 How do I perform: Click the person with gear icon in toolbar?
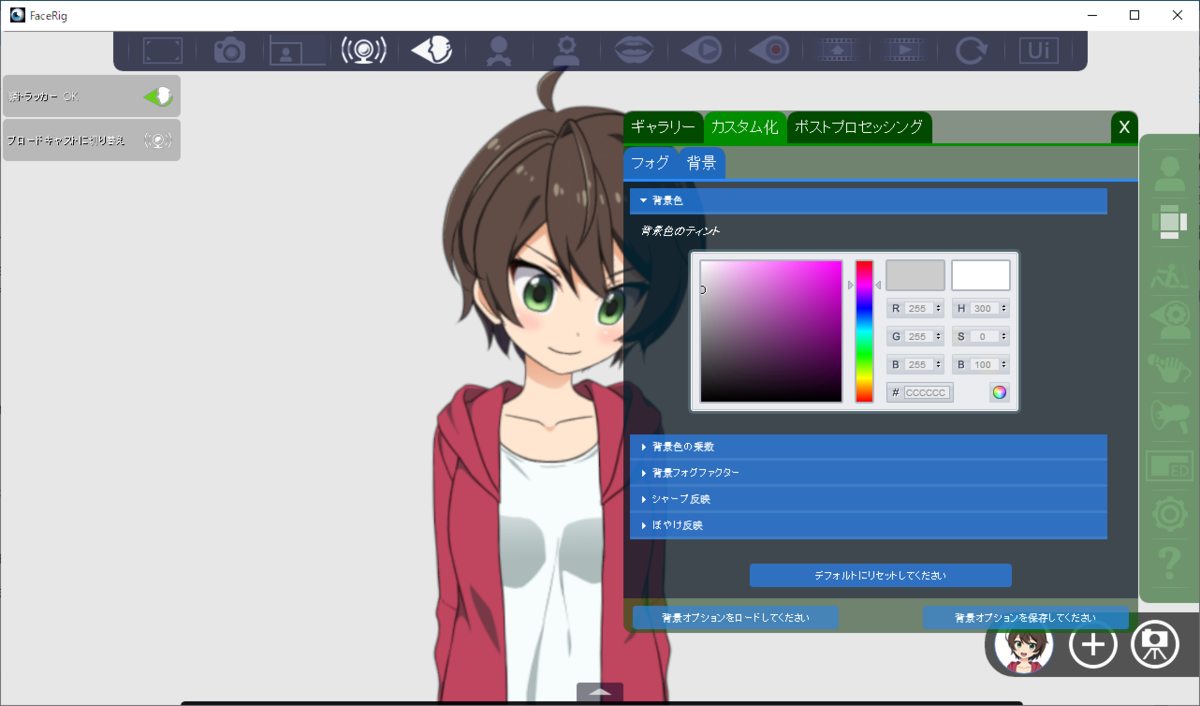(567, 50)
